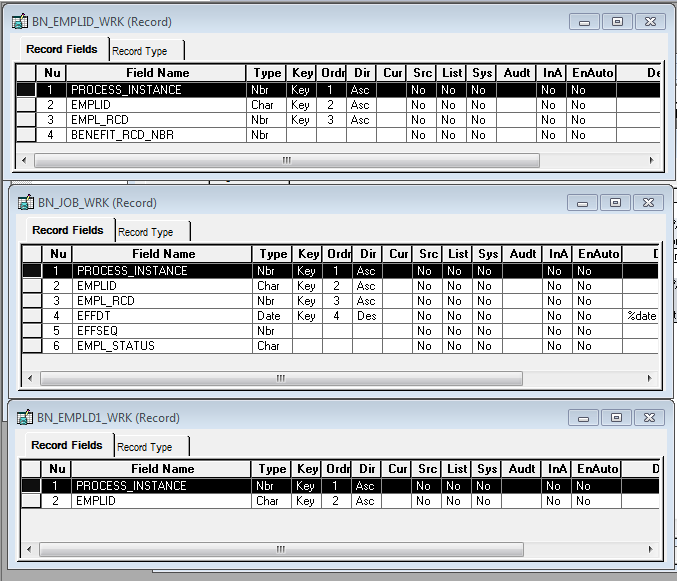The width and height of the screenshot is (677, 581).
Task: Click row selector for EMPLID in BN_EMPLD1_WRK
Action: tap(32, 501)
